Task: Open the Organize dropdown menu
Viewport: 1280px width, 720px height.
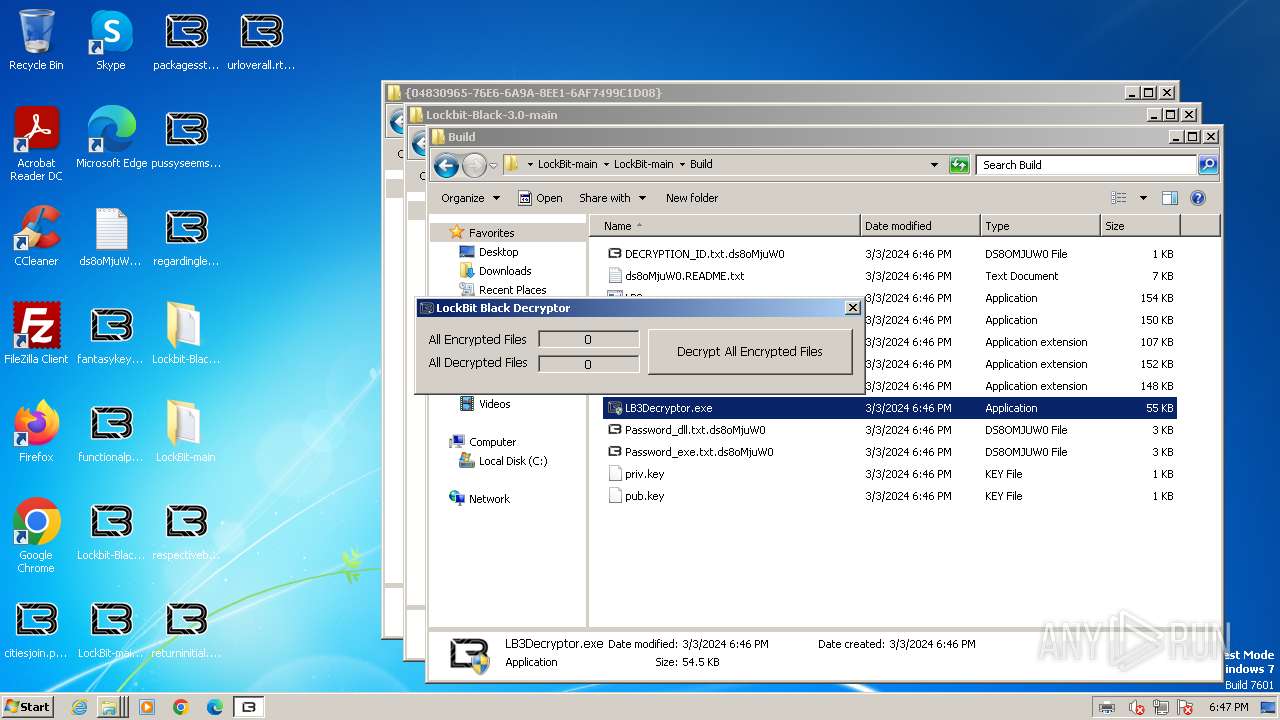Action: click(x=470, y=198)
